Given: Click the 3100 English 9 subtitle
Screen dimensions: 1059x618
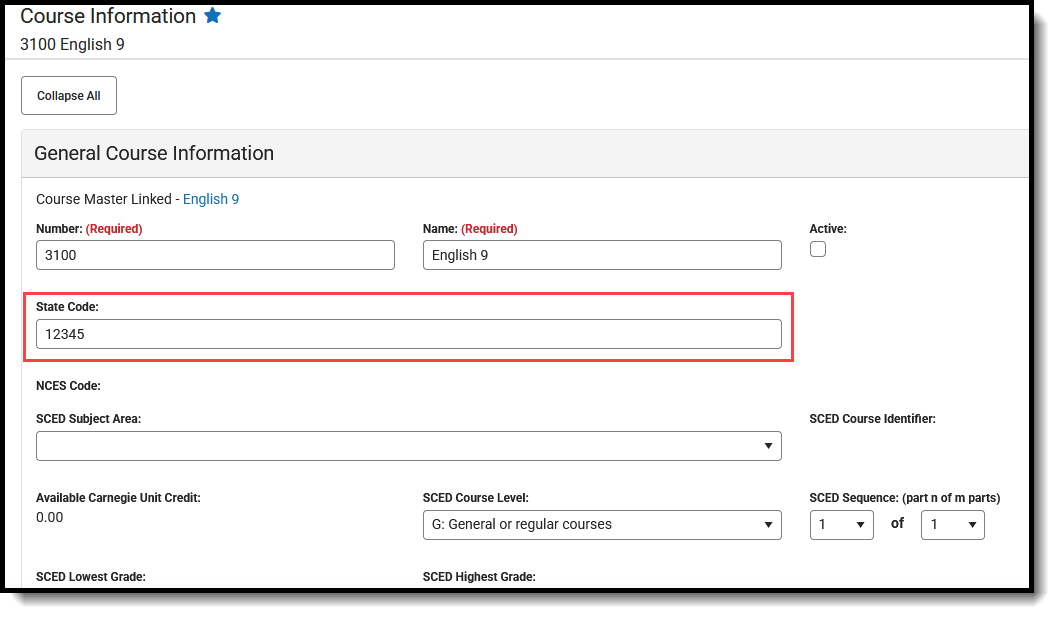Looking at the screenshot, I should pyautogui.click(x=72, y=44).
